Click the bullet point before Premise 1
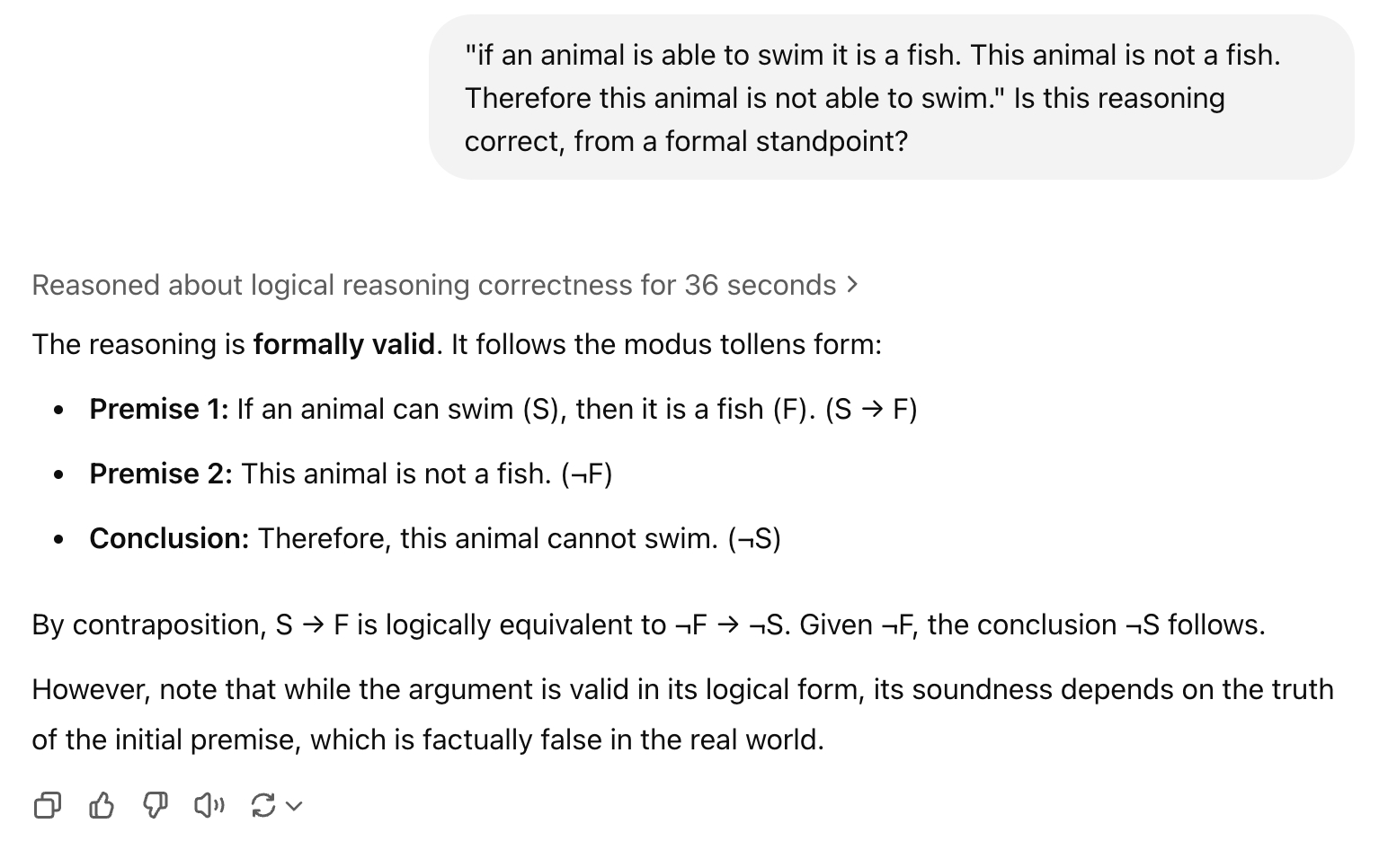 pyautogui.click(x=58, y=411)
